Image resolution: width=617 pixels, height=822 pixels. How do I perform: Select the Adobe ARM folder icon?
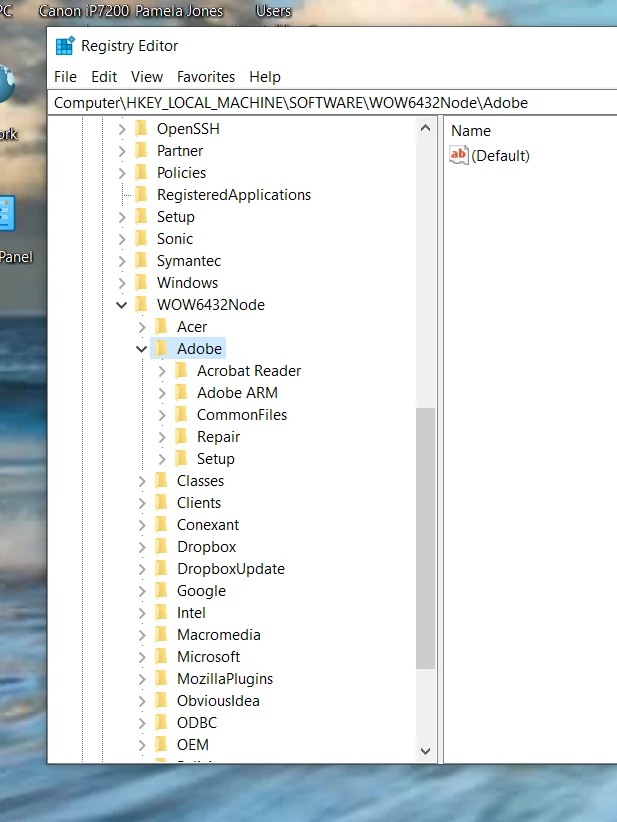click(x=181, y=393)
